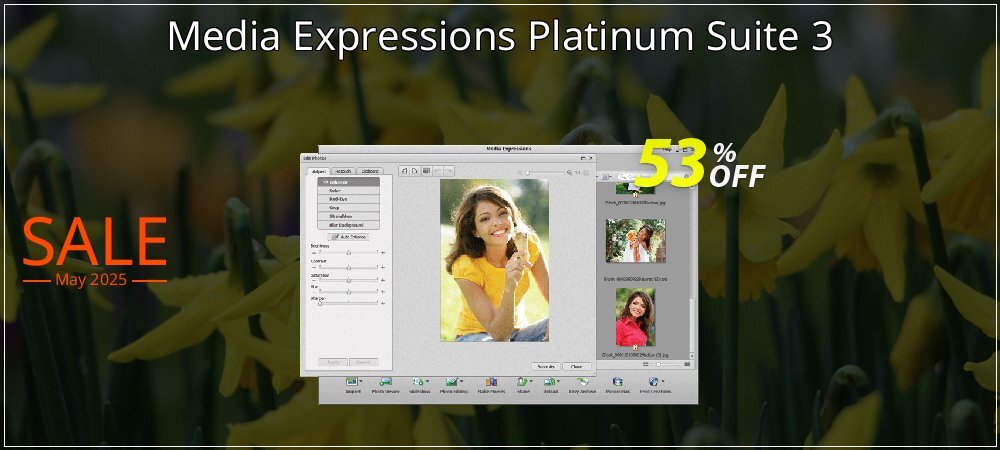Select Enhance in the adjust list
This screenshot has height=450, width=1000.
tap(348, 182)
